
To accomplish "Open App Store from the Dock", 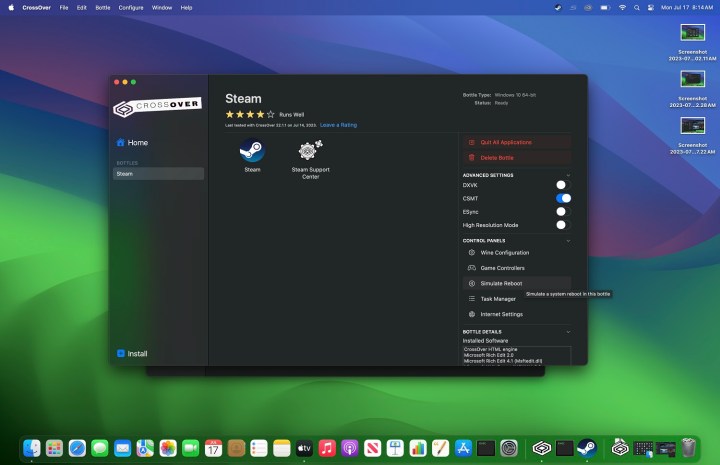I will pos(463,448).
